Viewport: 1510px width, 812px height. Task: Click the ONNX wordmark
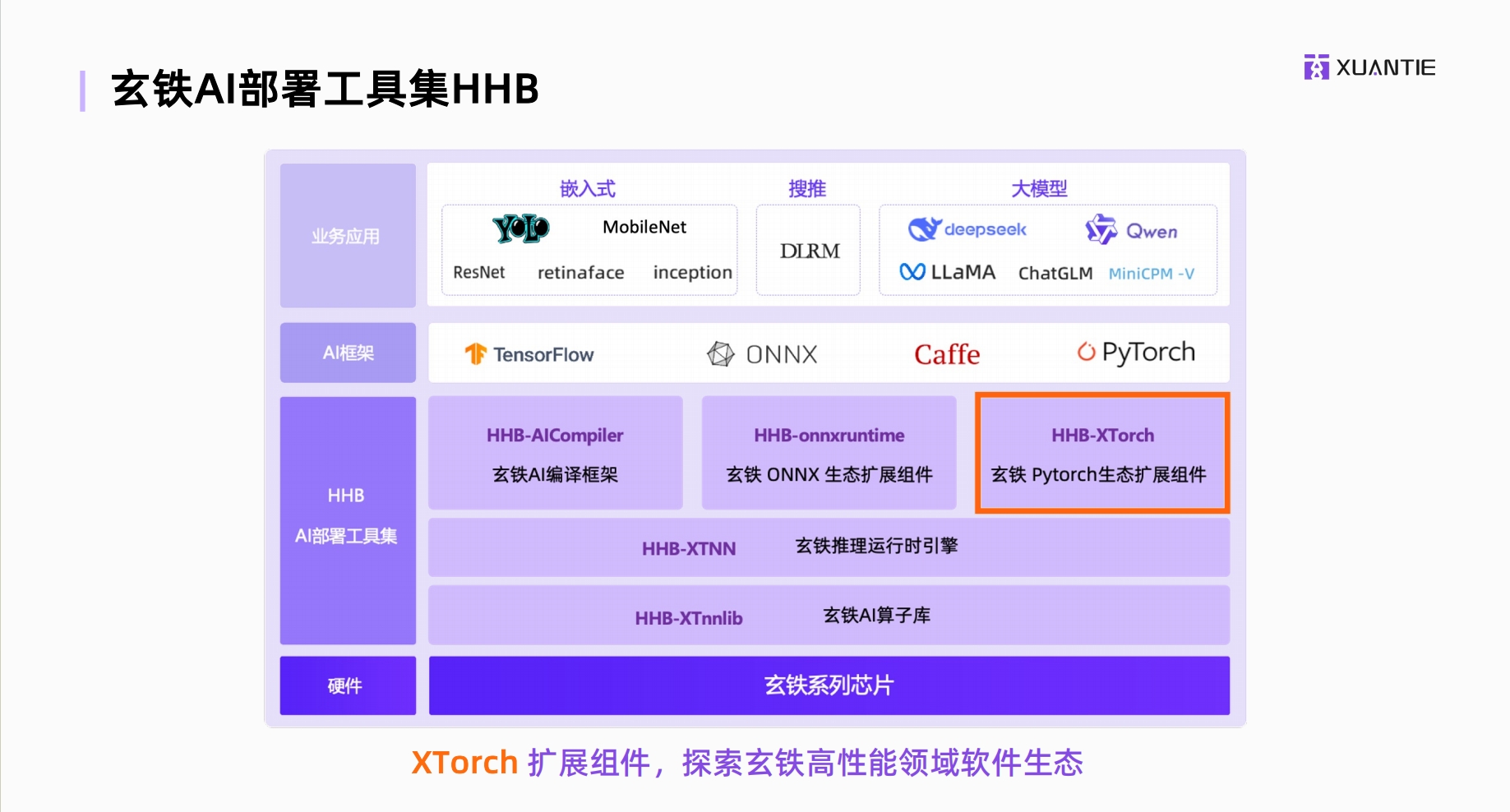coord(782,354)
